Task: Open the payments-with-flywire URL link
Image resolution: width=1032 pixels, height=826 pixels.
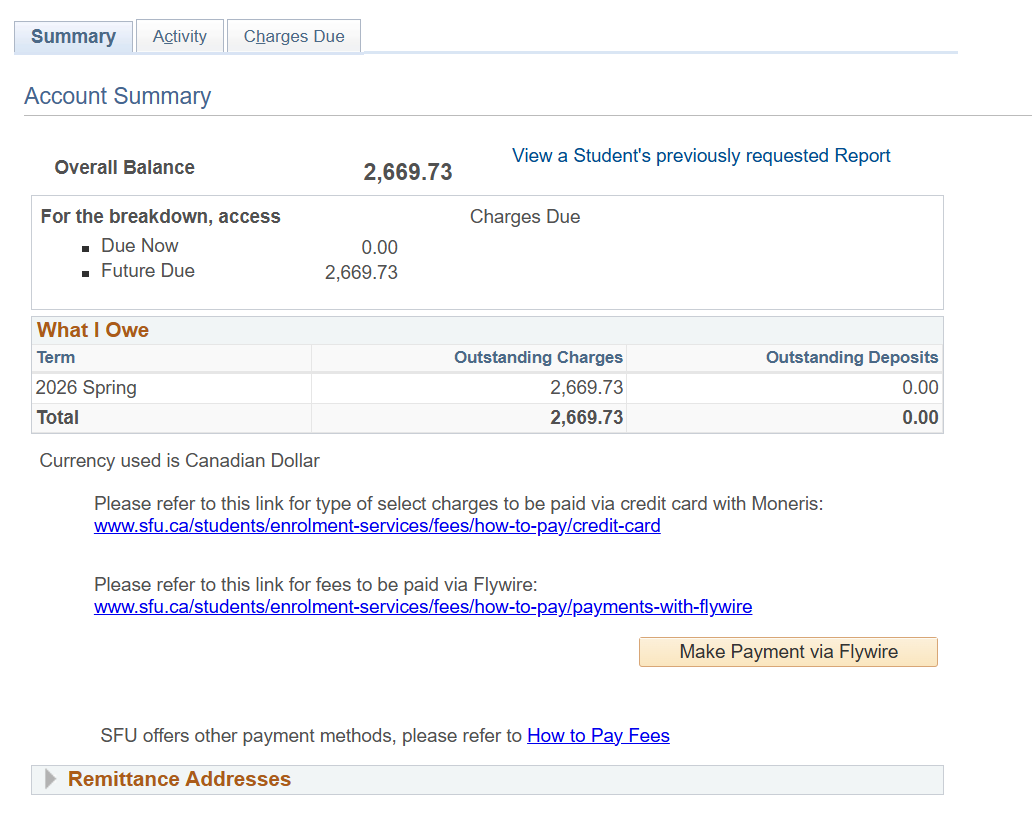Action: click(423, 607)
